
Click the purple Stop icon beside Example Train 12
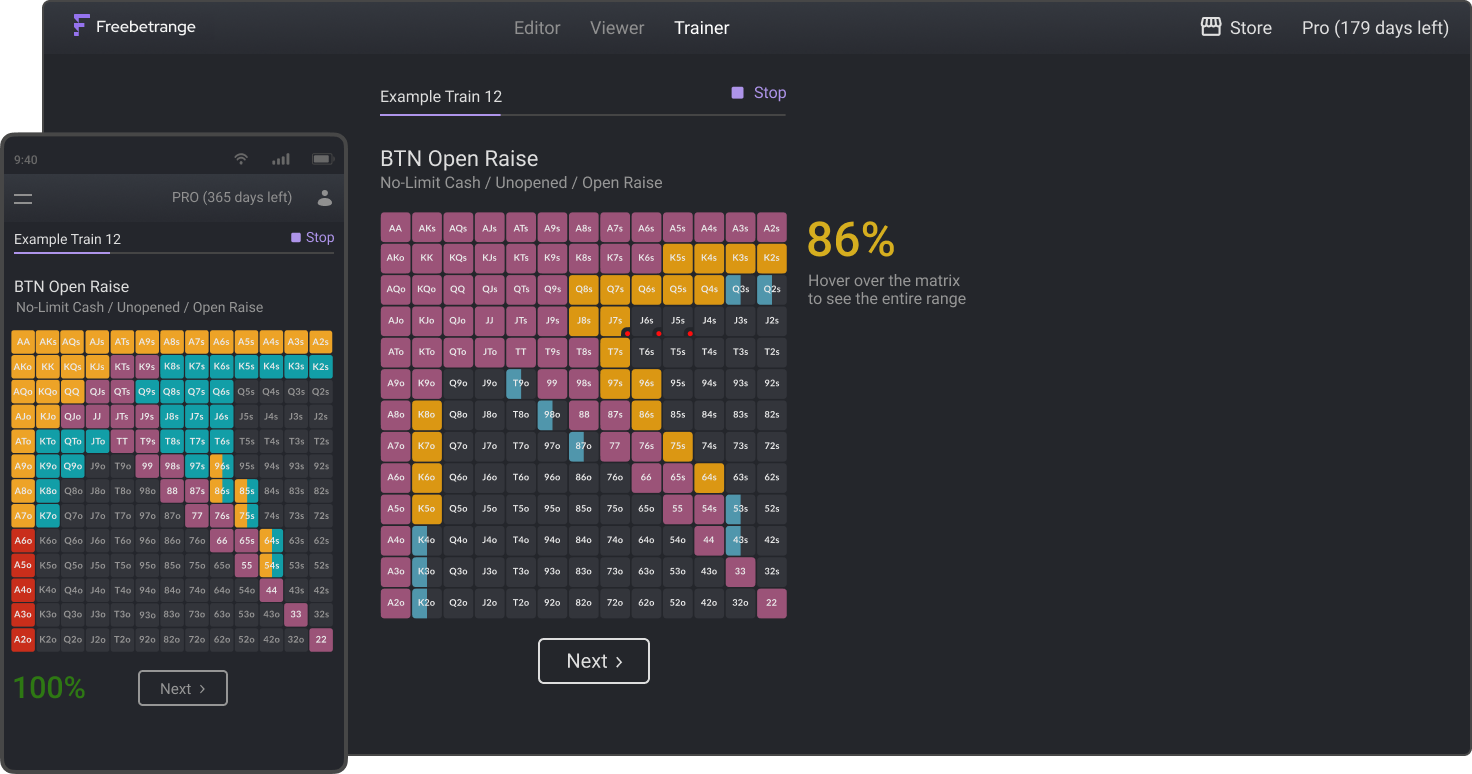coord(737,92)
